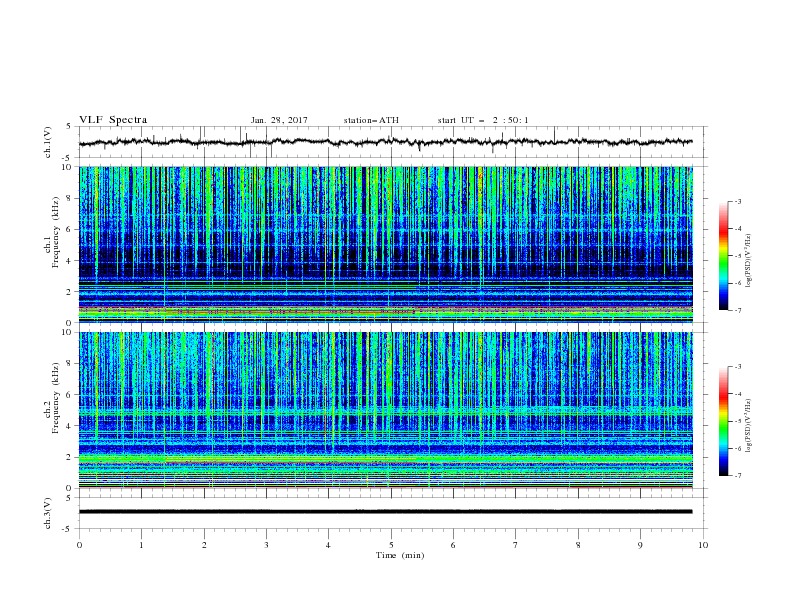
Task: Click the "station=ATH" header text
Action: [x=371, y=120]
